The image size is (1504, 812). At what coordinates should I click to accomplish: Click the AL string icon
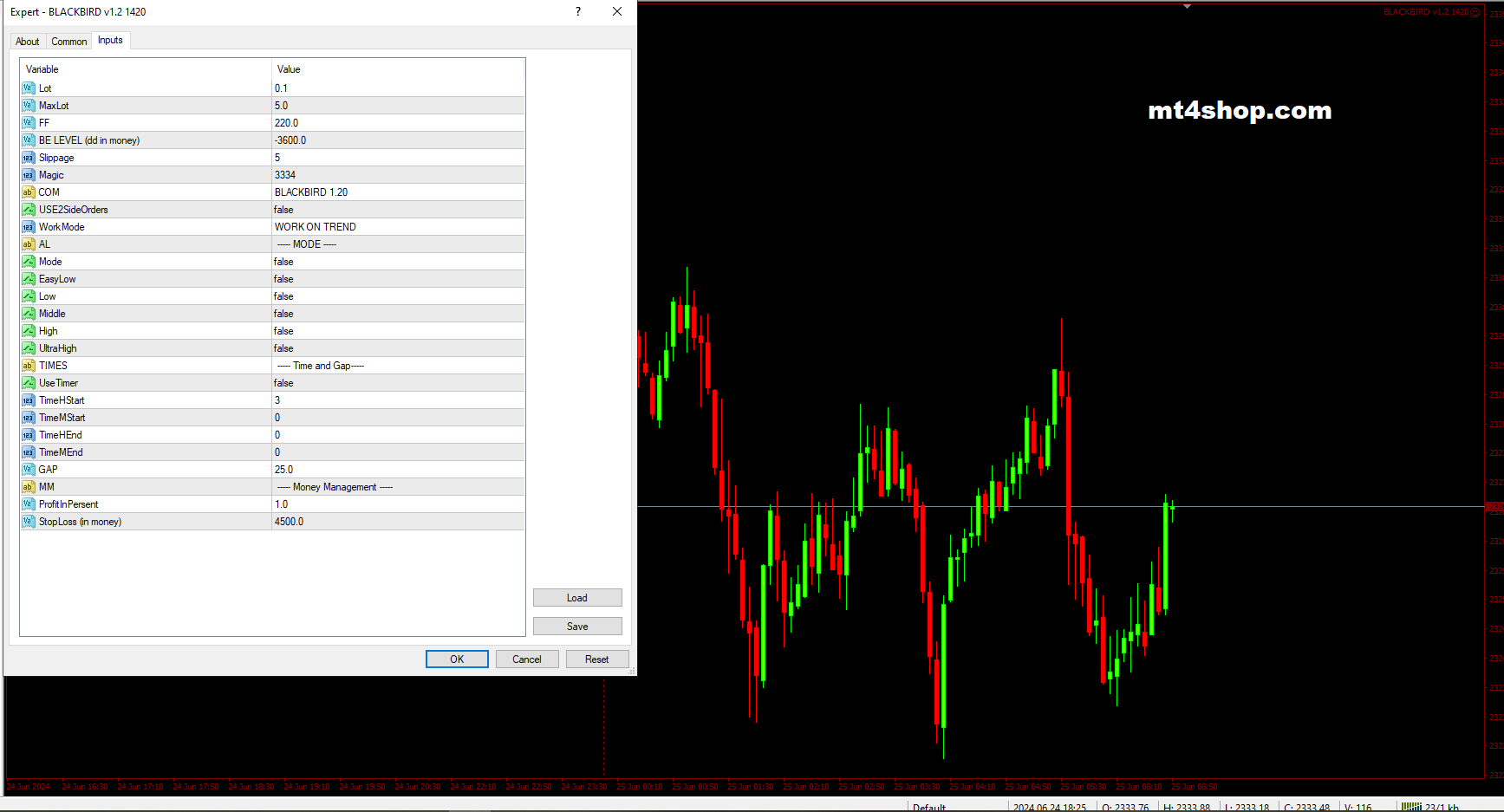[29, 244]
